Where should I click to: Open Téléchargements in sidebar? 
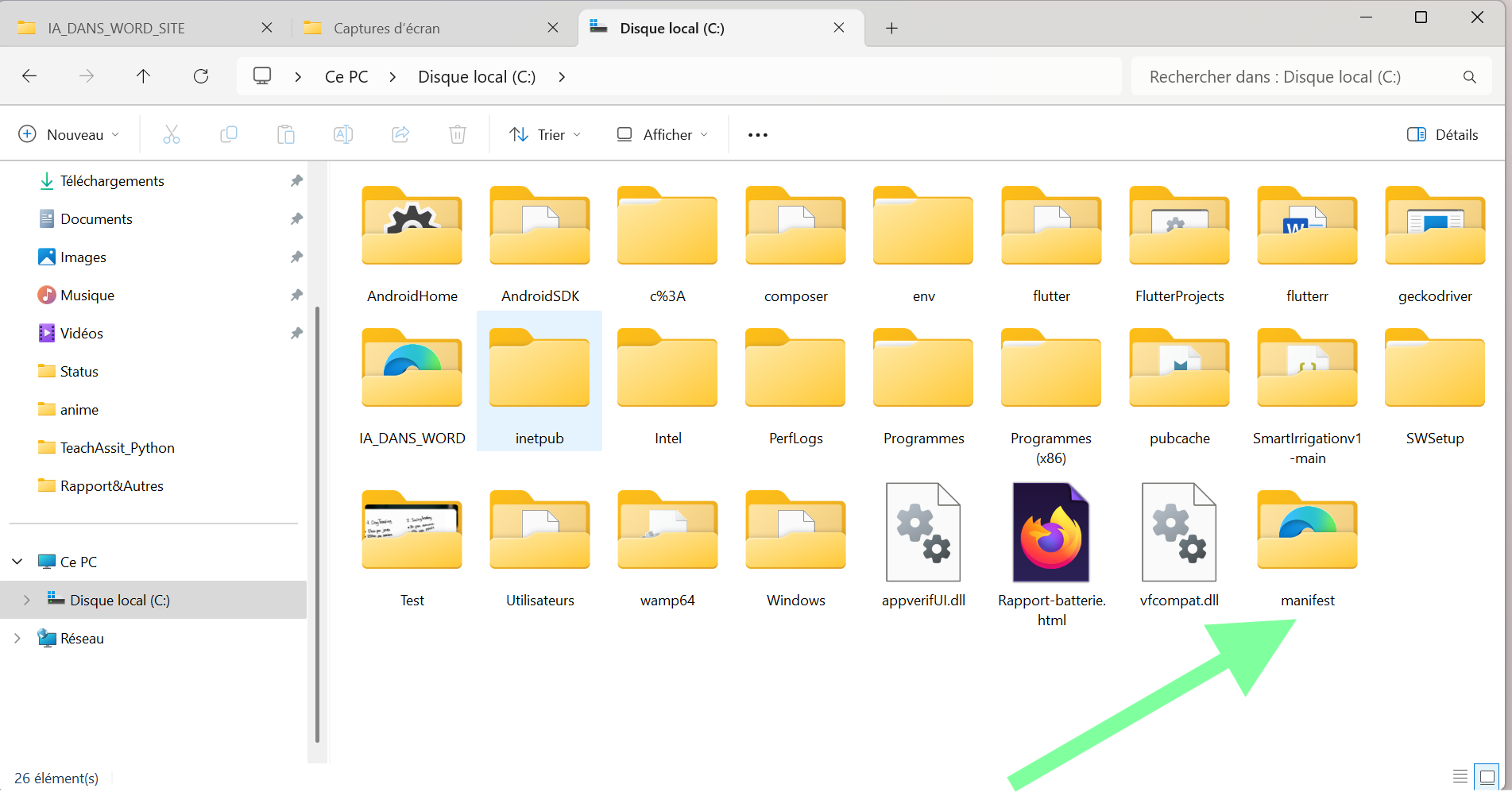coord(112,181)
